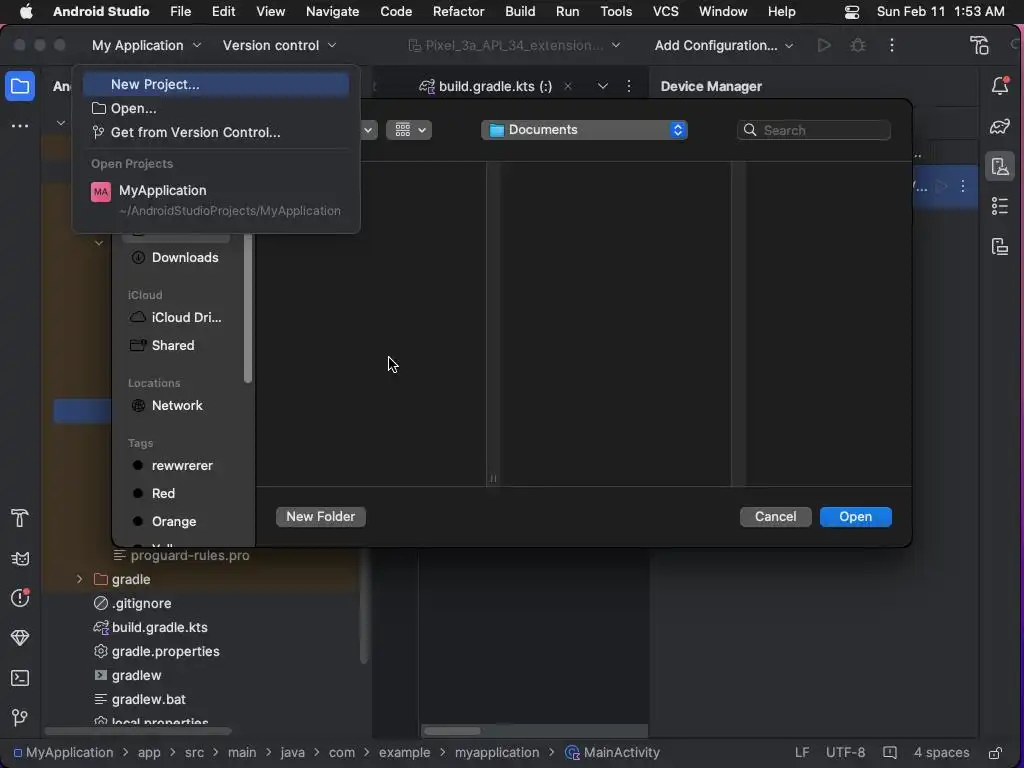The width and height of the screenshot is (1024, 768).
Task: Collapse the project view header chevron
Action: [61, 123]
